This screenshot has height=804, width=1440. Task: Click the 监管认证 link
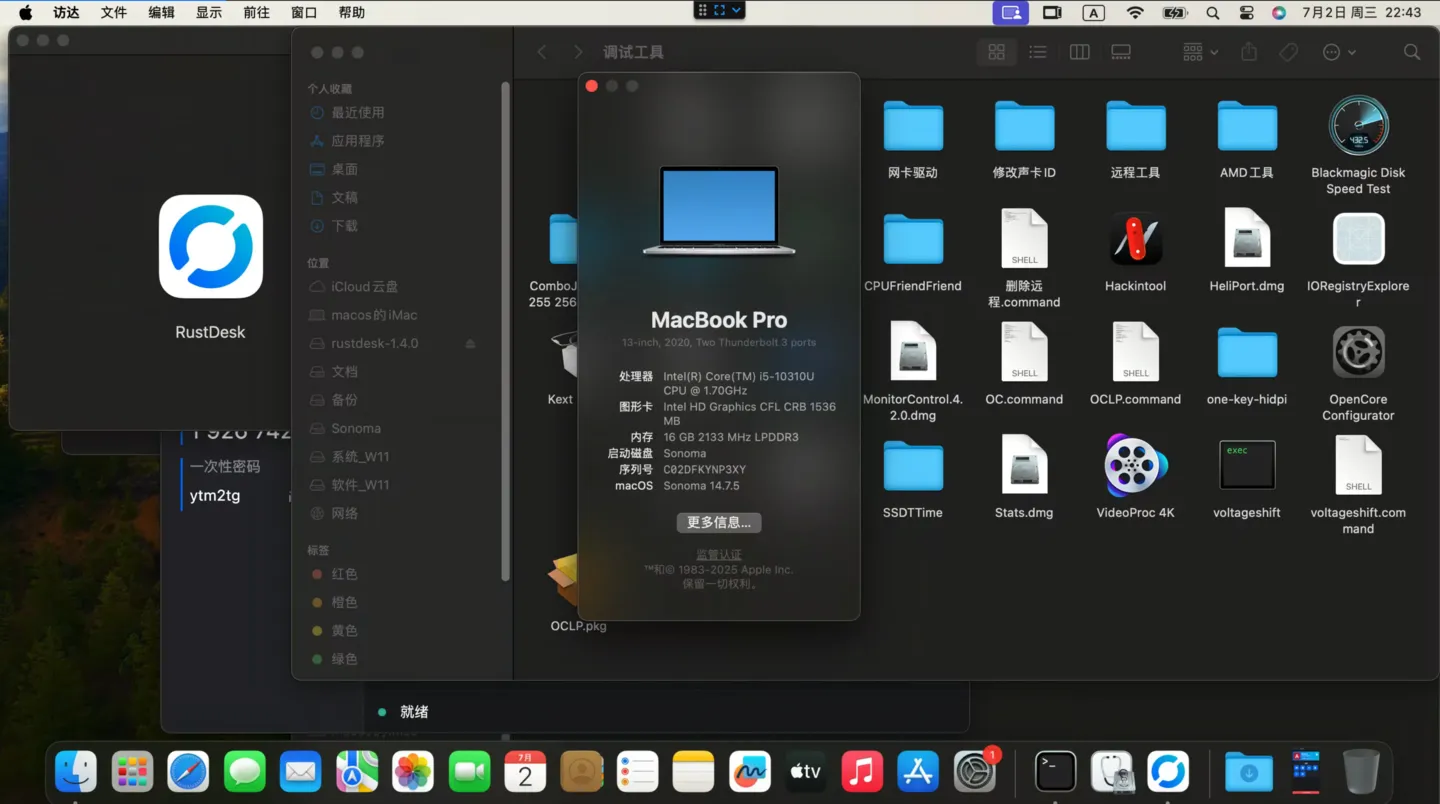click(x=718, y=554)
